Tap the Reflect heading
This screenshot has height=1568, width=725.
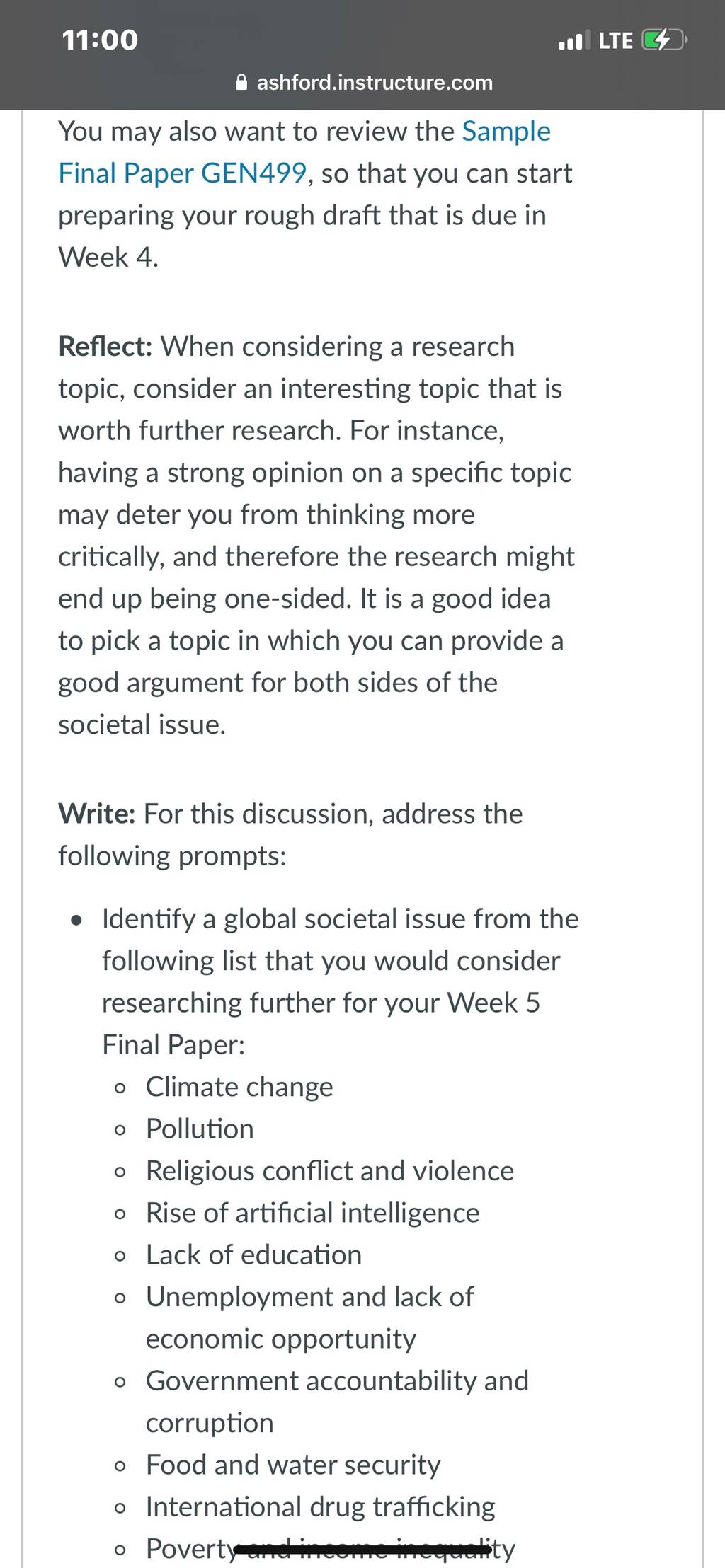tap(105, 347)
